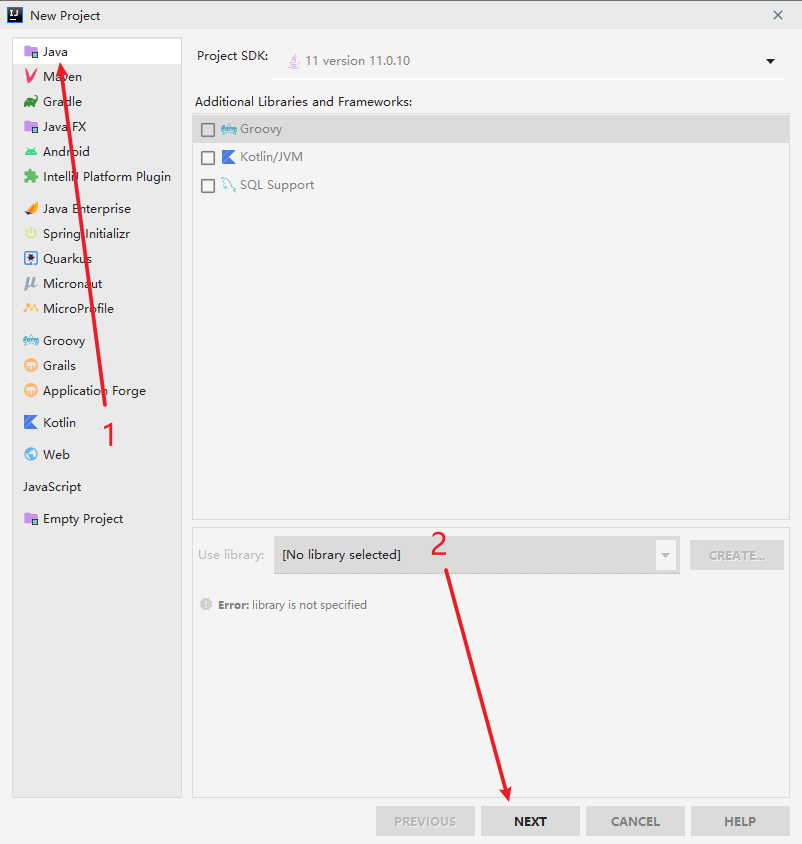Expand the Use library combo box arrow
This screenshot has width=802, height=844.
pos(666,555)
